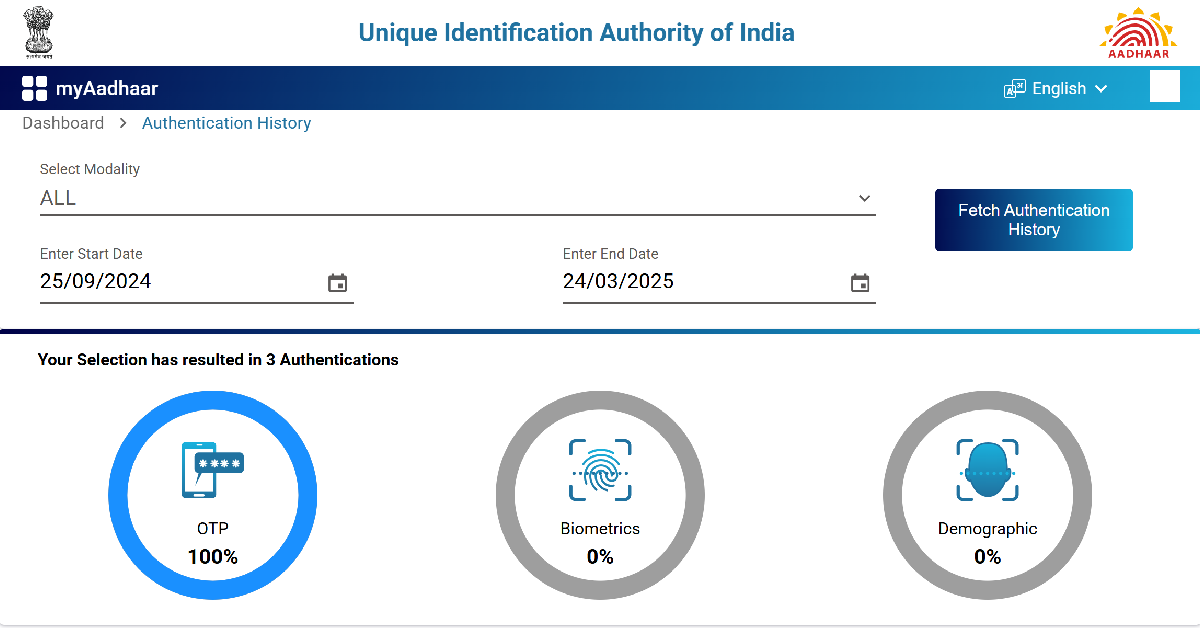Click the Demographic face scan icon

click(987, 470)
